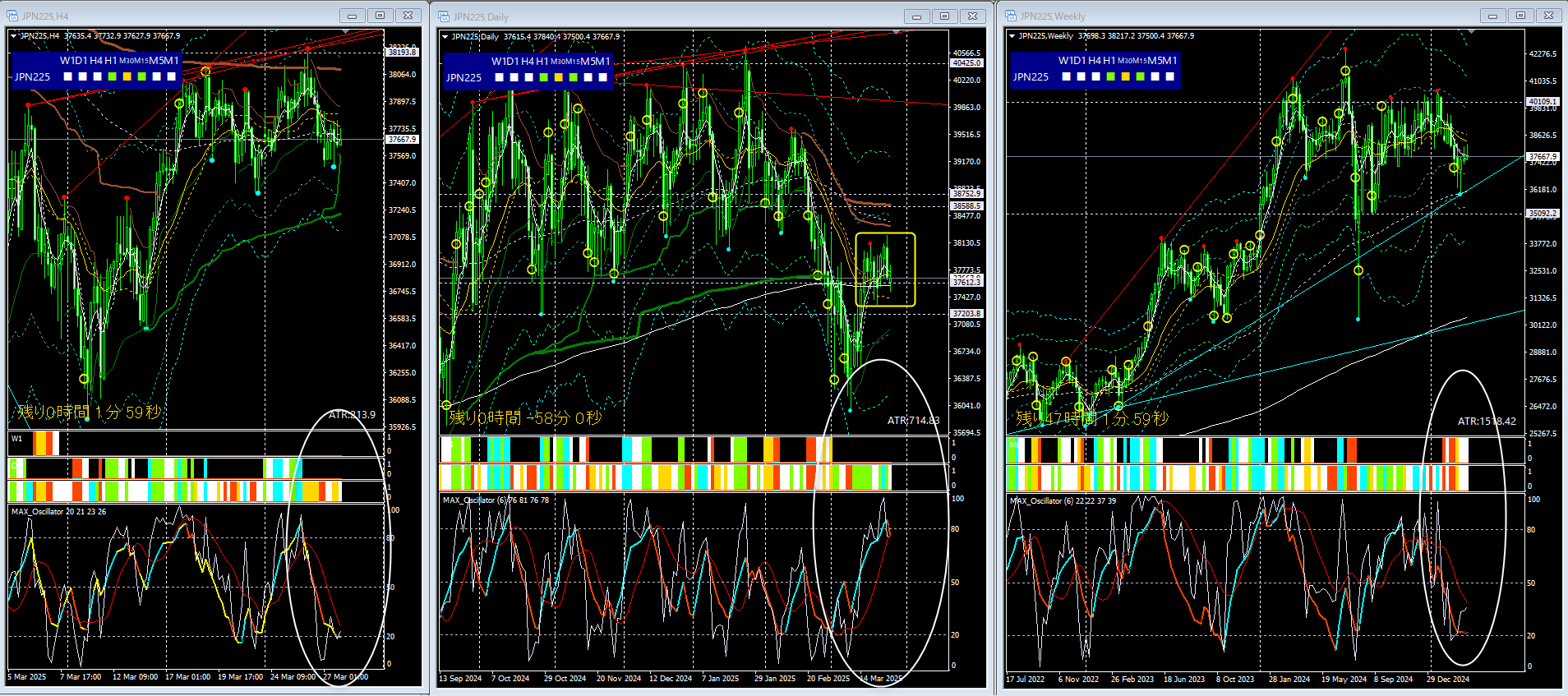Click the H4 signal square in H4 window
Screen dimensions: 1568x696
(x=98, y=76)
